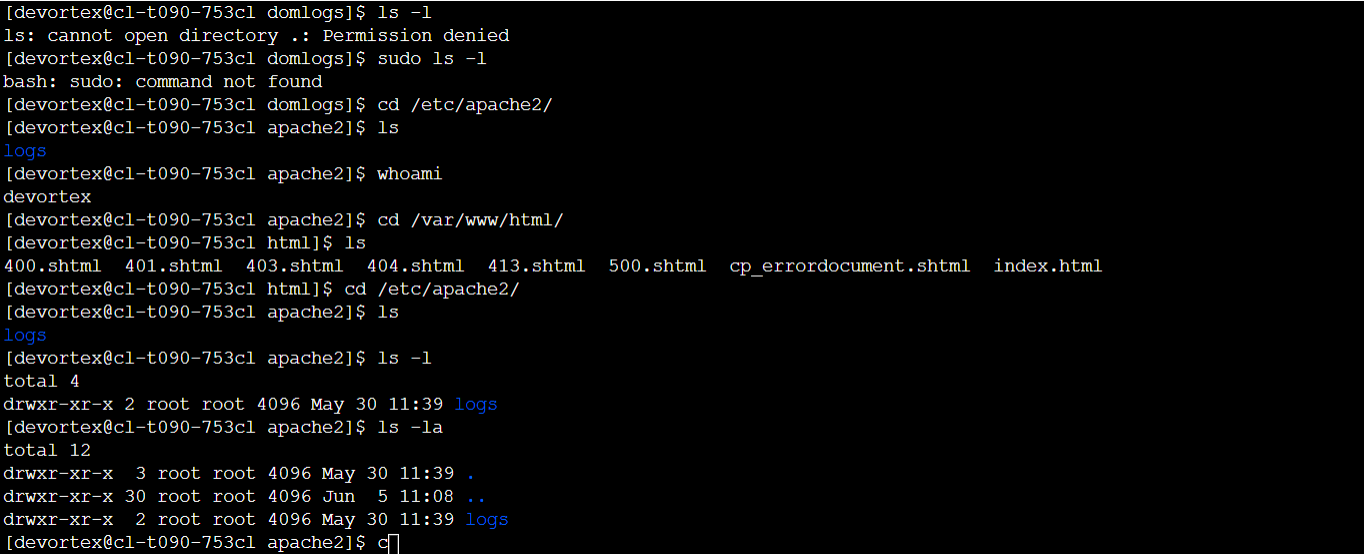Click the index.html file name

(x=1047, y=266)
